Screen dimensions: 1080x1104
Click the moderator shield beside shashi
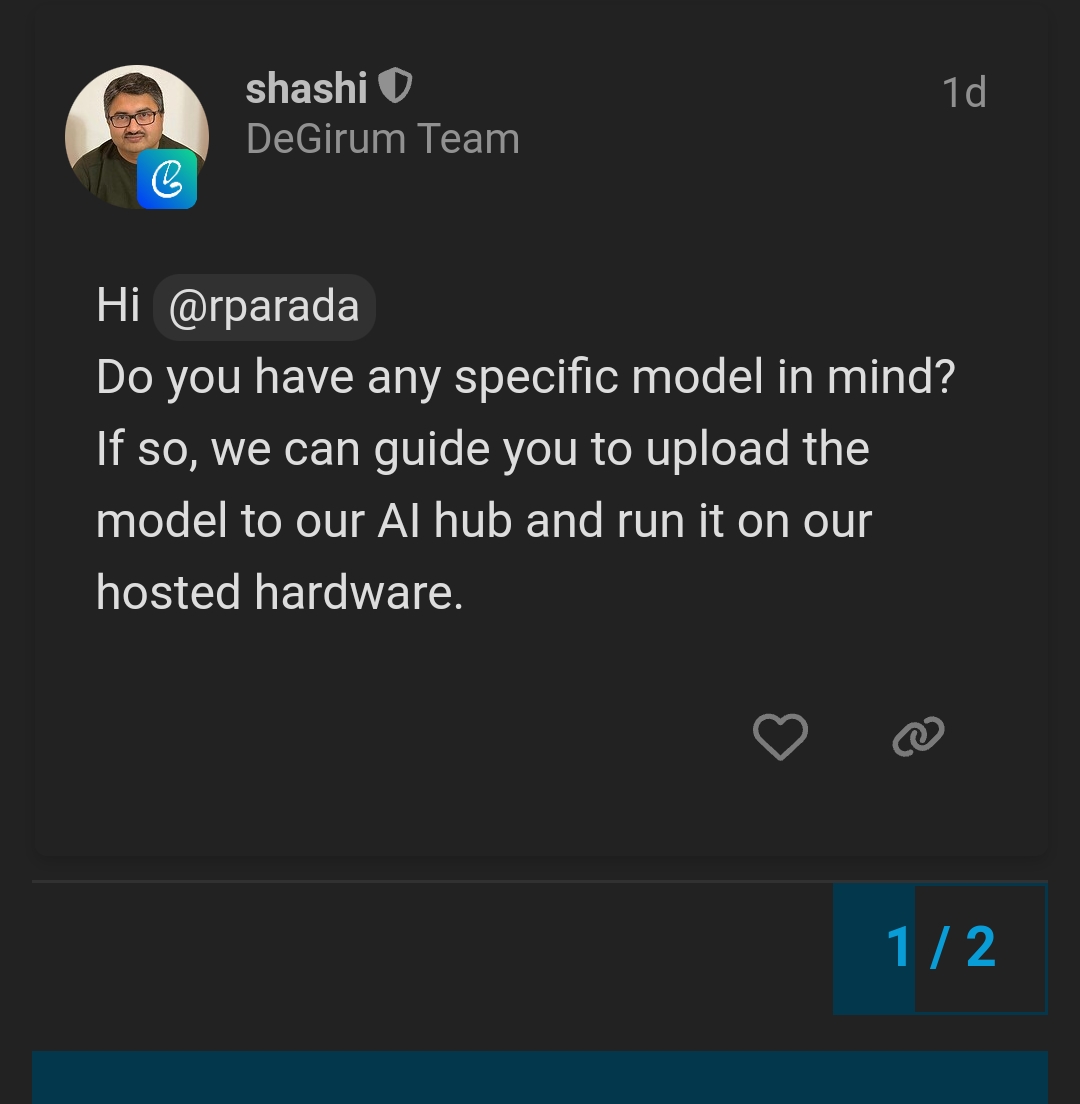[x=395, y=88]
